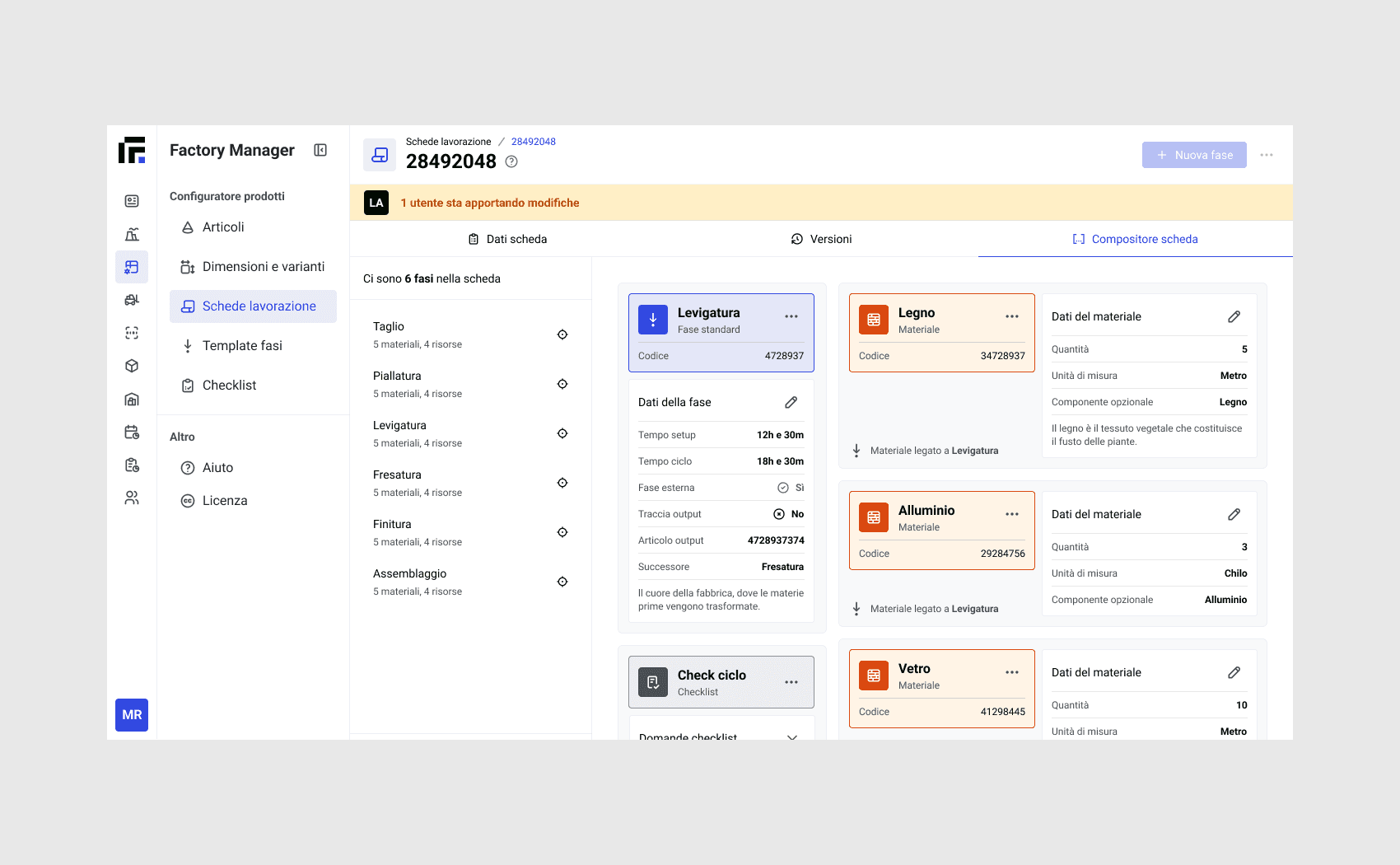
Task: Open Aiuto in the Altro section
Action: [x=253, y=468]
